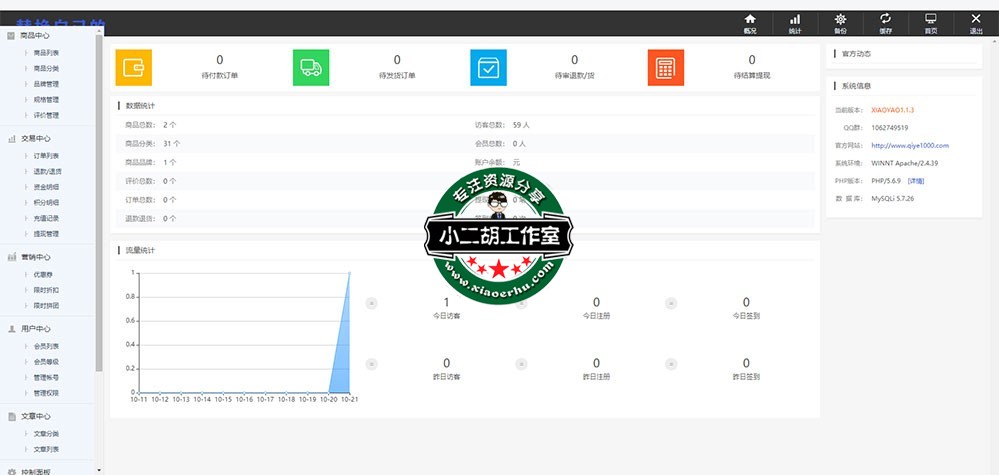Click the 概况 home icon in top bar
999x475 pixels.
point(750,20)
